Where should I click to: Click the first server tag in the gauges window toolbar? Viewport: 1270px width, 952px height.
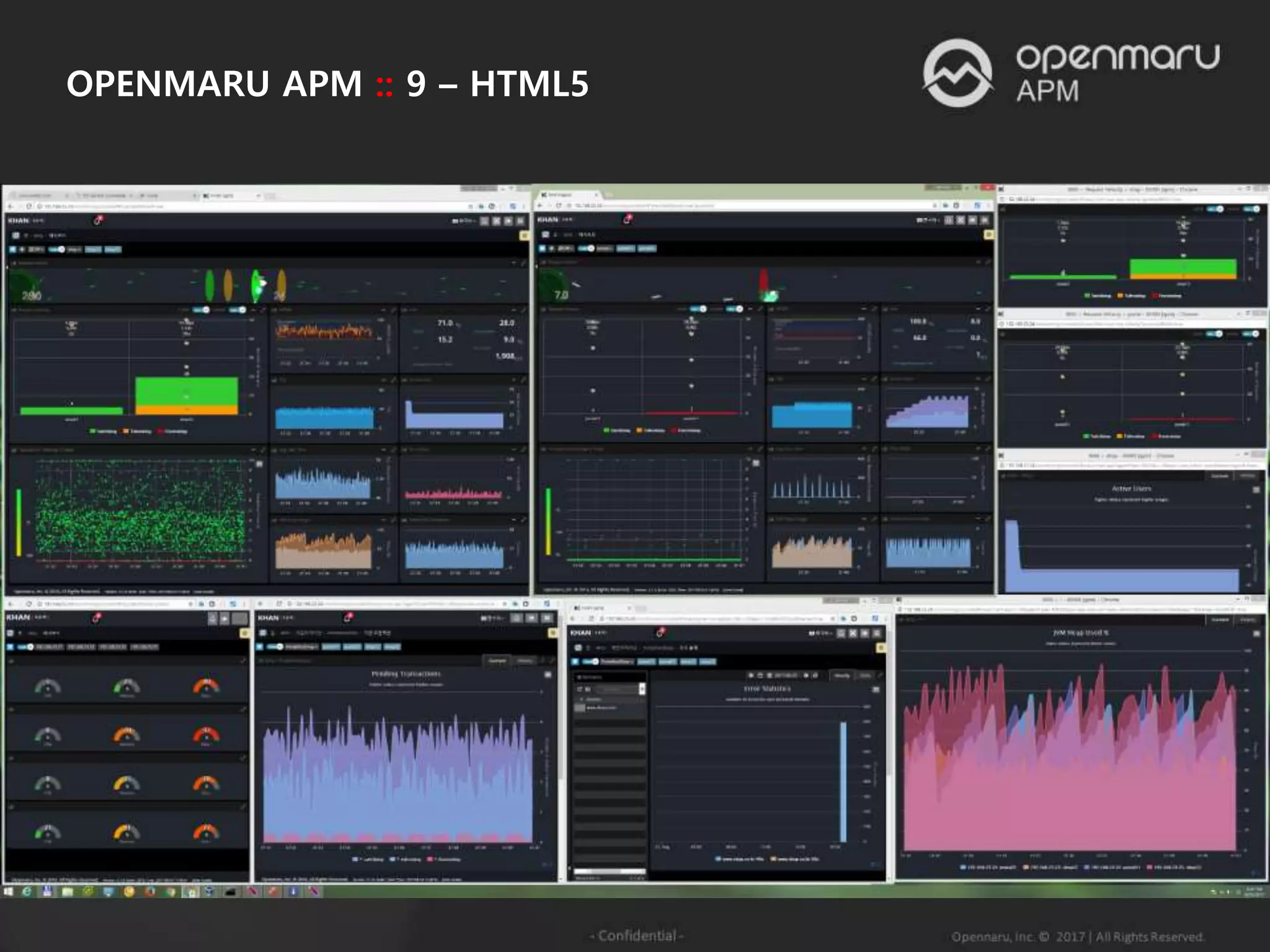pos(50,647)
